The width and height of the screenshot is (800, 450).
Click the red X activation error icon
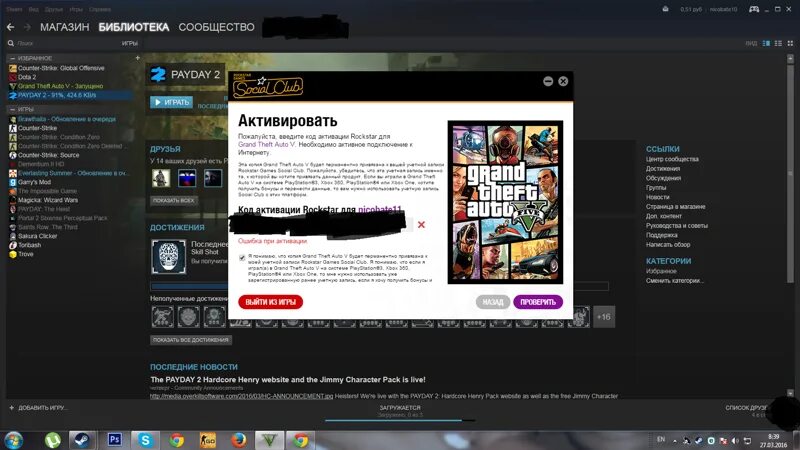coord(421,224)
